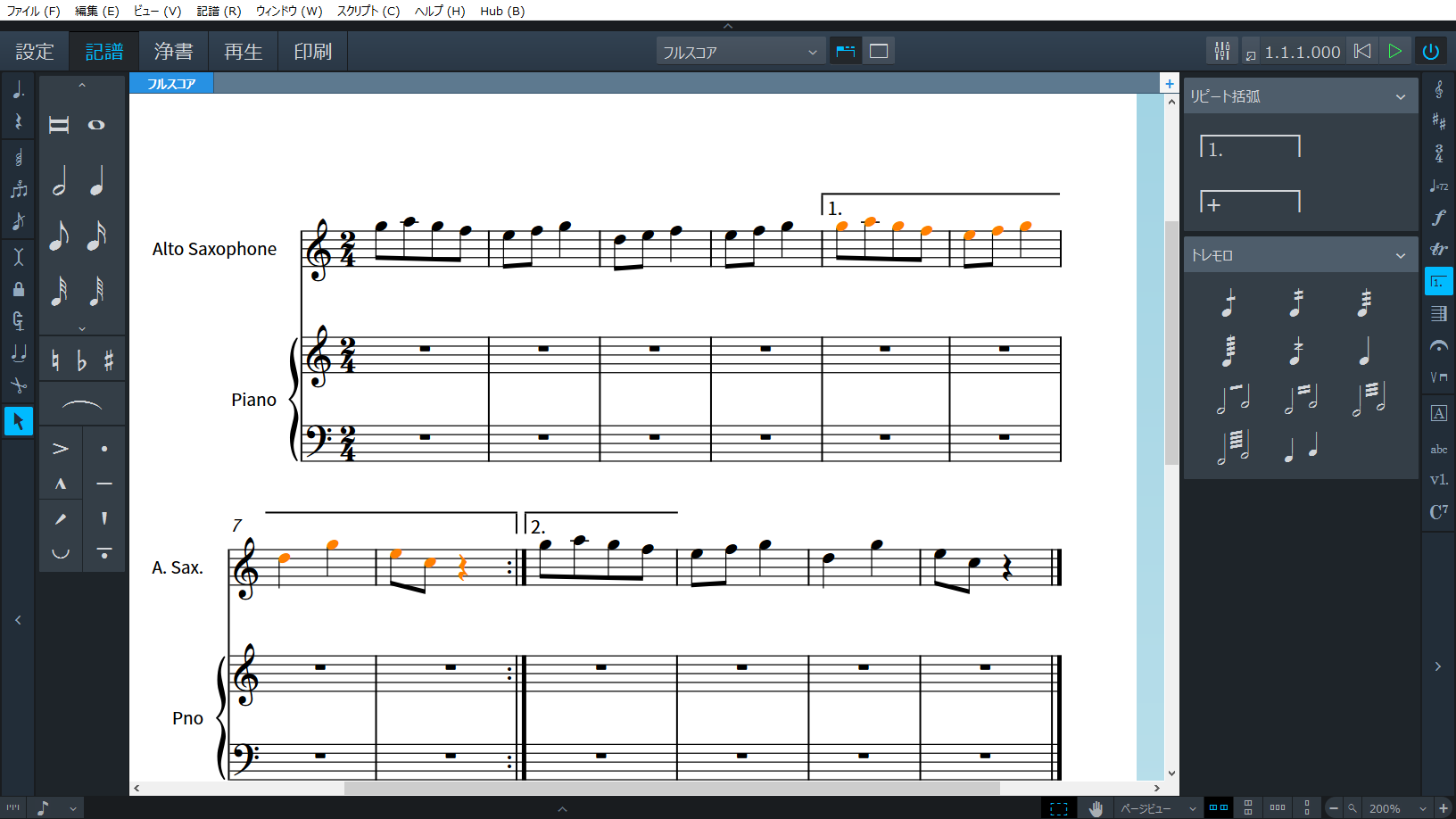Insert the z-stem buzz roll tremolo
The image size is (1456, 819).
[1296, 352]
